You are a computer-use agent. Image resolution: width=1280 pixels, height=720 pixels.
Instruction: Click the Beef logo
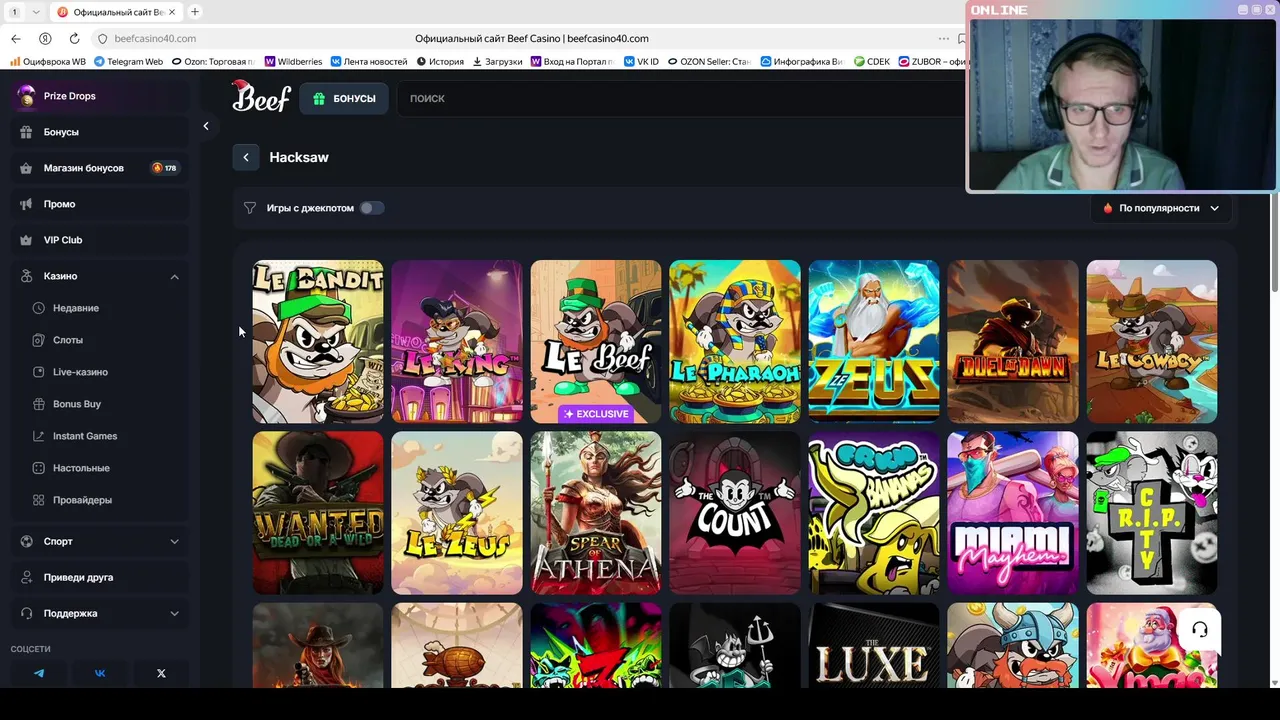261,97
